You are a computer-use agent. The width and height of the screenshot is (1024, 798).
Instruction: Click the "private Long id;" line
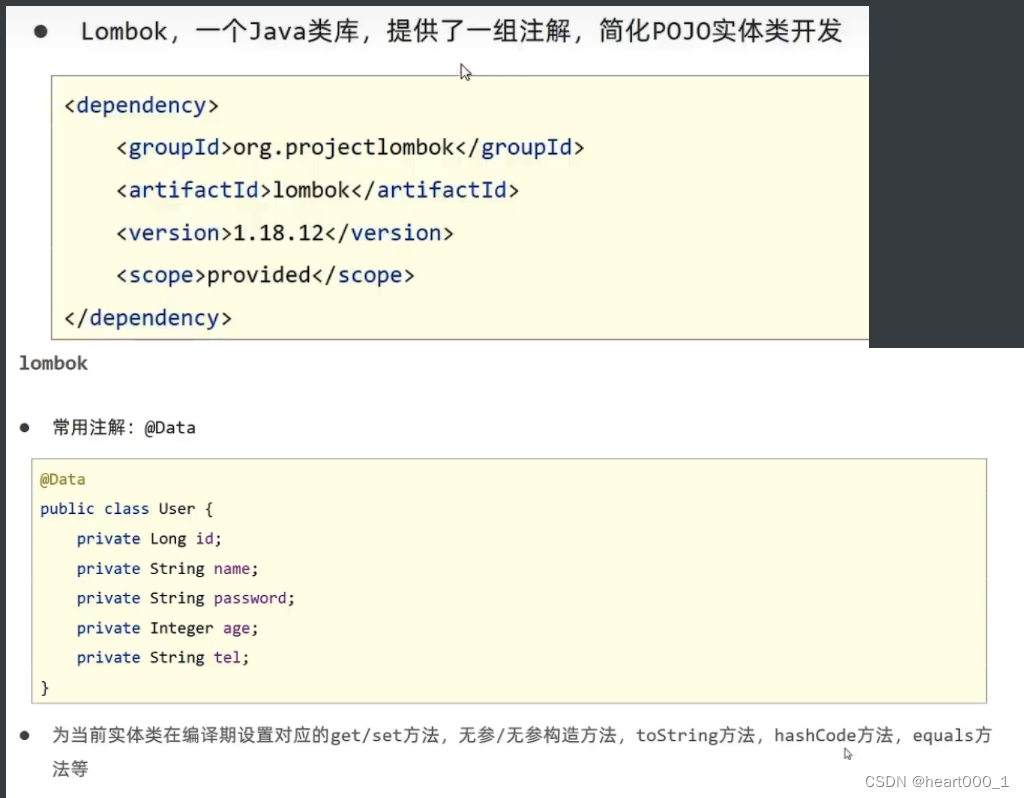click(149, 539)
